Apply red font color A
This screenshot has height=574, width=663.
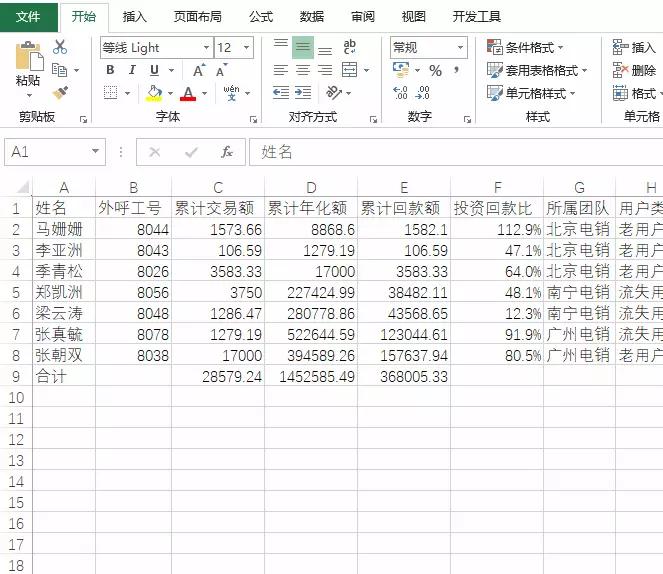tap(188, 93)
